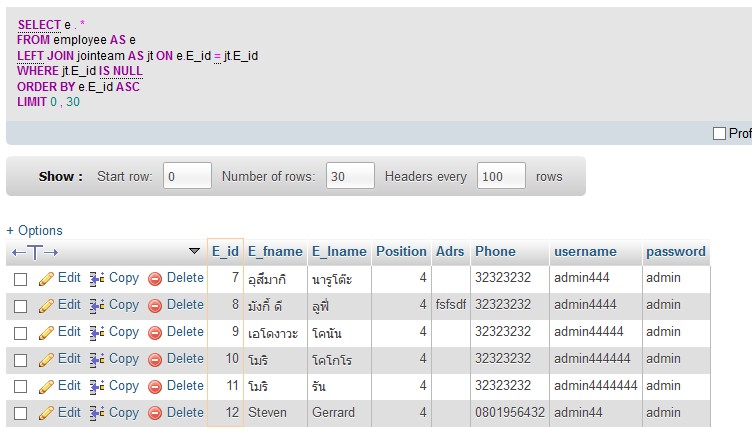Screen dimensions: 752x431
Task: Open the column sort dropdown triangle
Action: (x=194, y=251)
